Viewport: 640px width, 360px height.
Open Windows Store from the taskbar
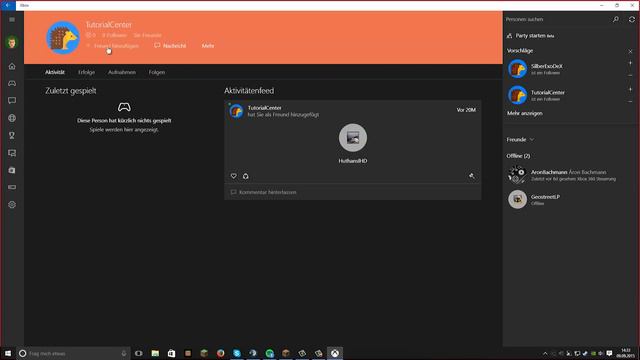pyautogui.click(x=171, y=353)
